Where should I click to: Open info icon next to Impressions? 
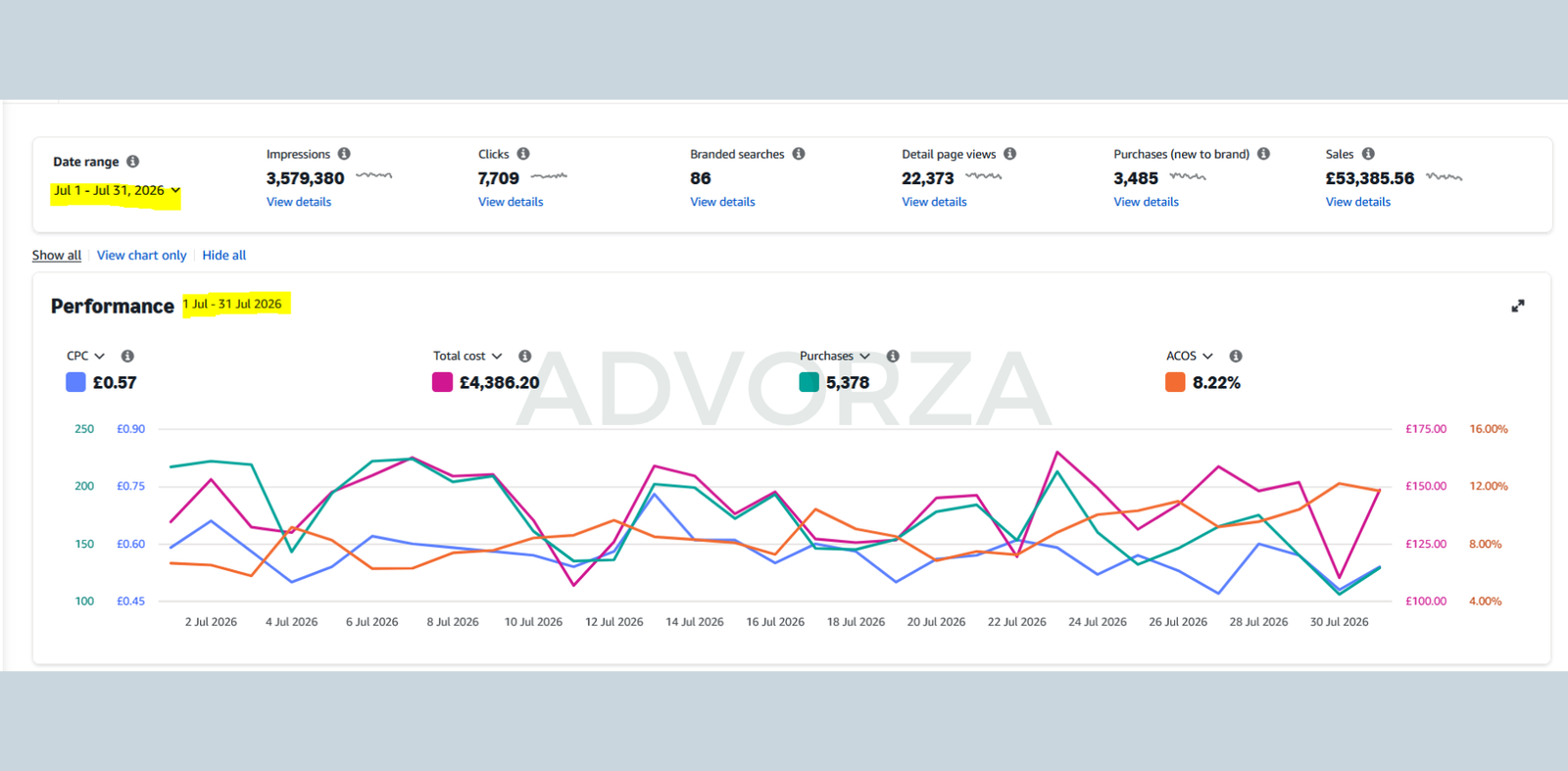click(344, 154)
